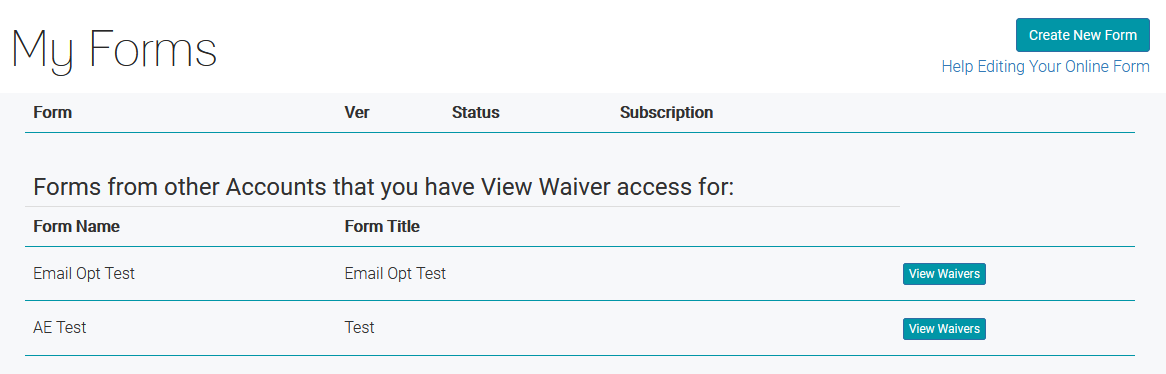Select Email Opt Test in Form Name column
The image size is (1166, 374).
click(84, 274)
